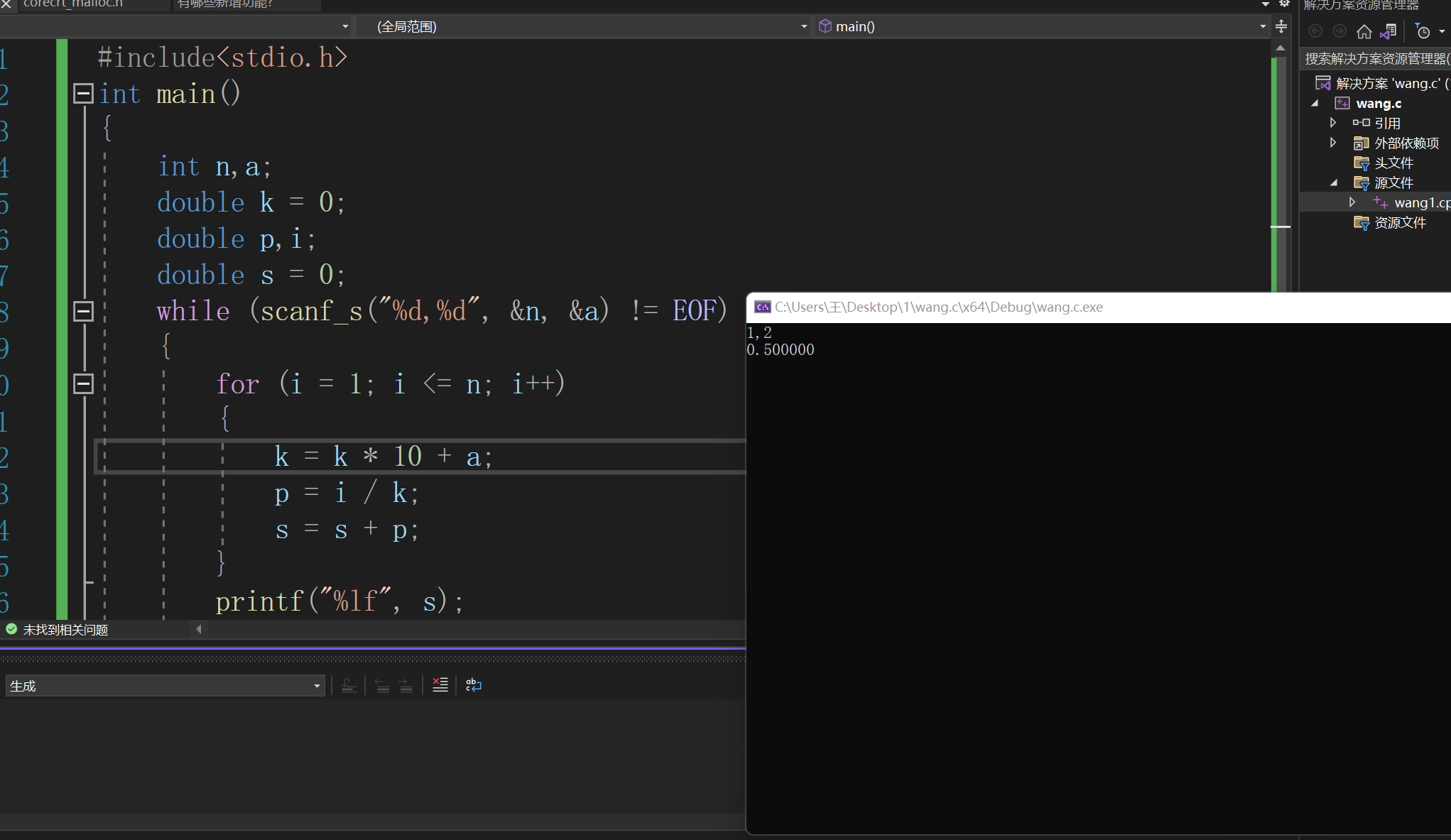Click the console window's cmd icon
The image size is (1451, 840).
pyautogui.click(x=763, y=307)
